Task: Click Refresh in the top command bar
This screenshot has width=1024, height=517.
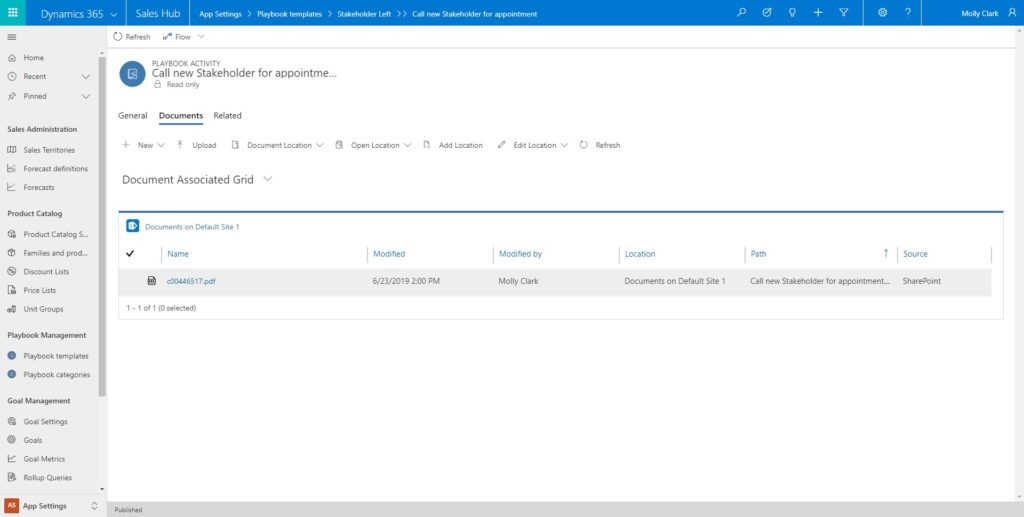Action: pyautogui.click(x=131, y=37)
